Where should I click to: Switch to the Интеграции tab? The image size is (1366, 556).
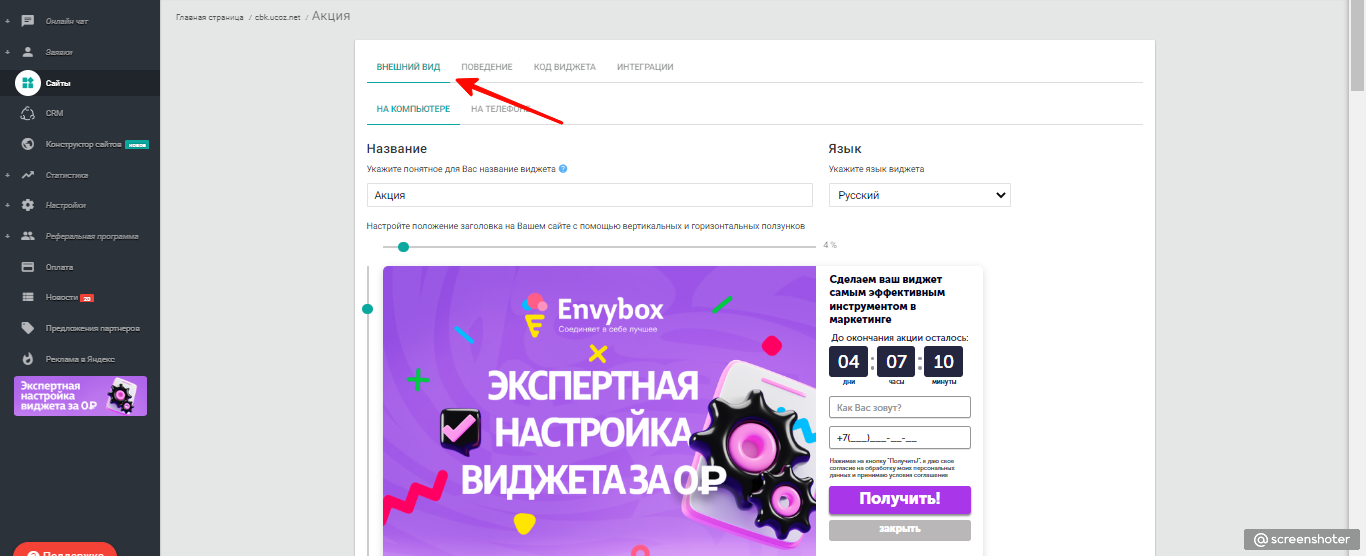645,67
